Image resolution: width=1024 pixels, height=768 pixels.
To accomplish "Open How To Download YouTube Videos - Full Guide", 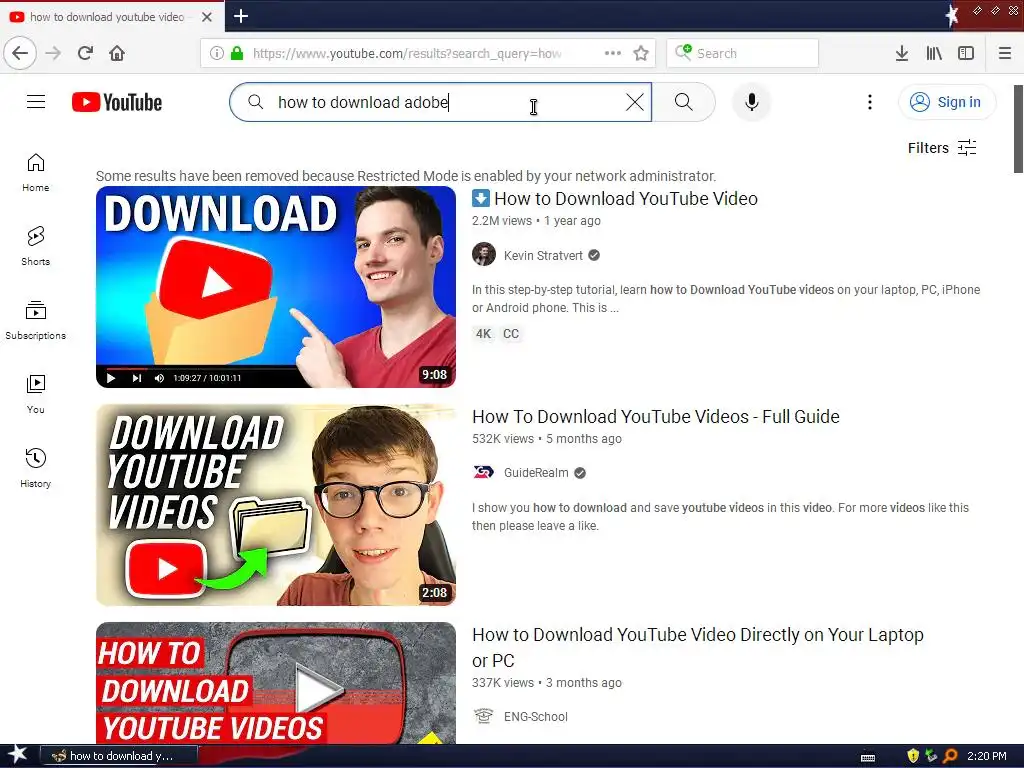I will (x=656, y=417).
